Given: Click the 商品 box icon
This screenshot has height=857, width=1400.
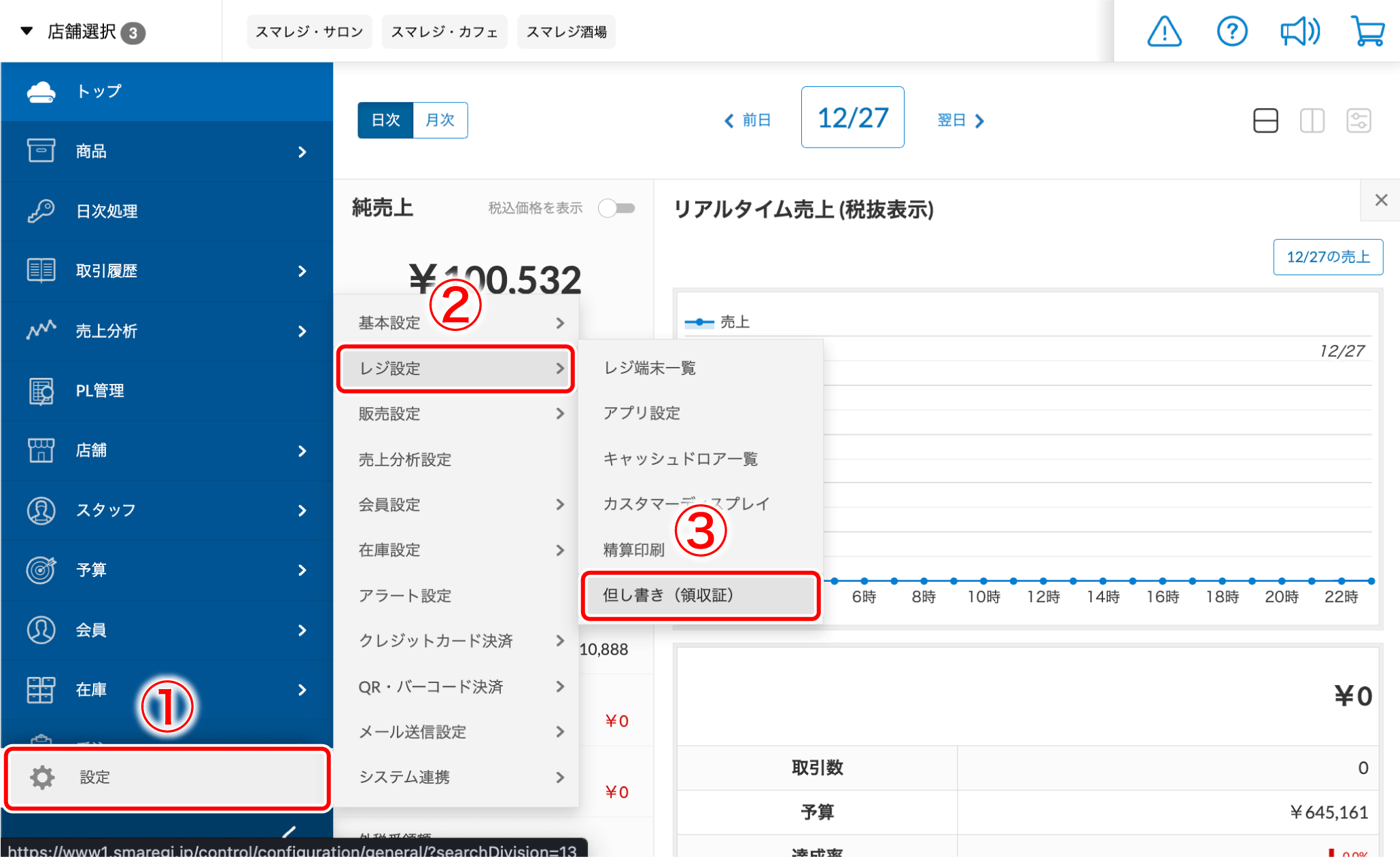Looking at the screenshot, I should click(41, 151).
